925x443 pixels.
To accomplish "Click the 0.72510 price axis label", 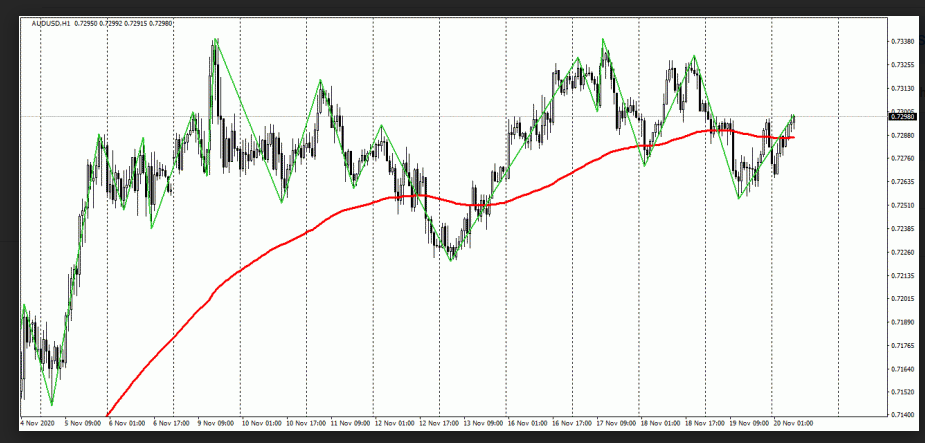I will click(903, 205).
